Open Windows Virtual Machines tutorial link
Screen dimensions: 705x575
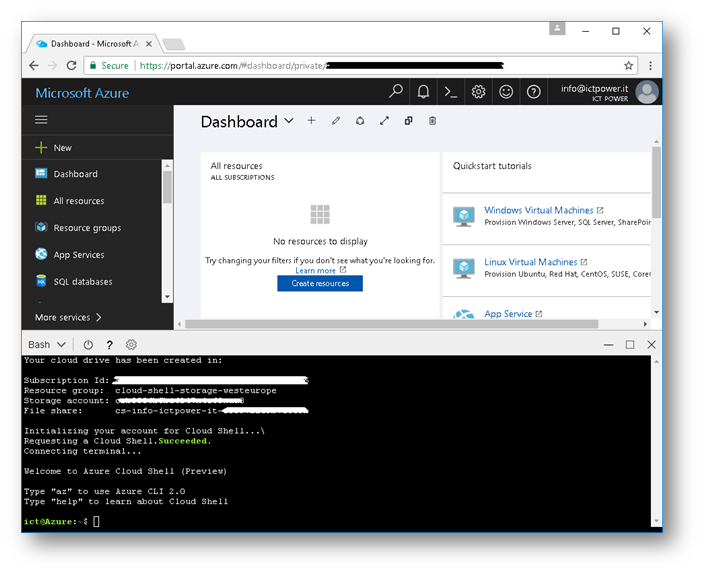click(x=539, y=210)
